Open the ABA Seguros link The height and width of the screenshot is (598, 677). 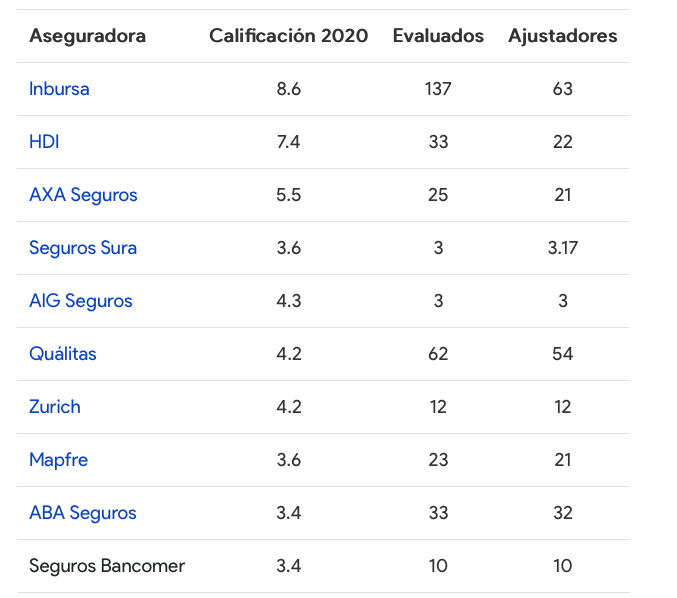click(83, 513)
